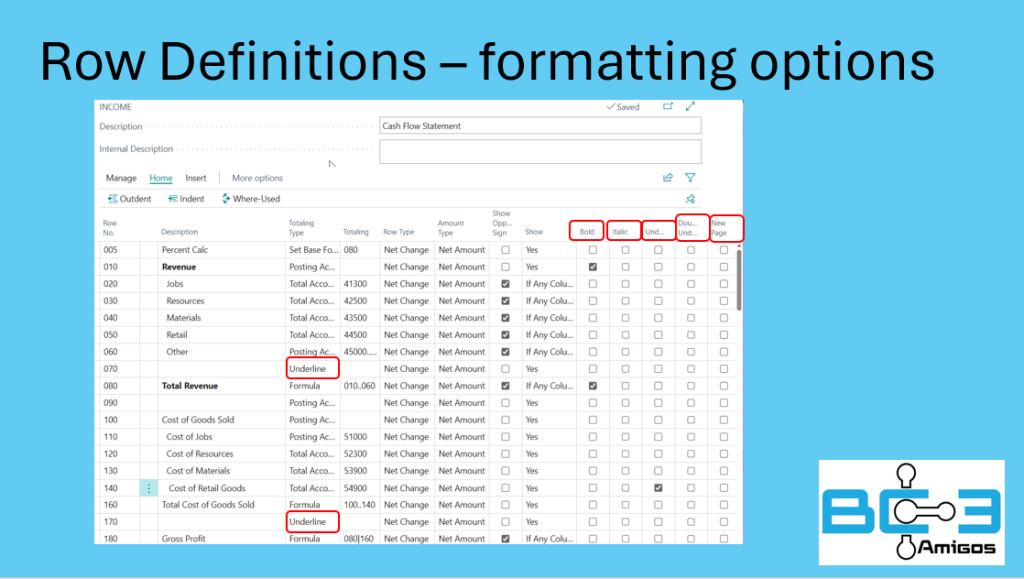The image size is (1024, 579).
Task: Expand the page with the double-arrow icon
Action: (690, 107)
